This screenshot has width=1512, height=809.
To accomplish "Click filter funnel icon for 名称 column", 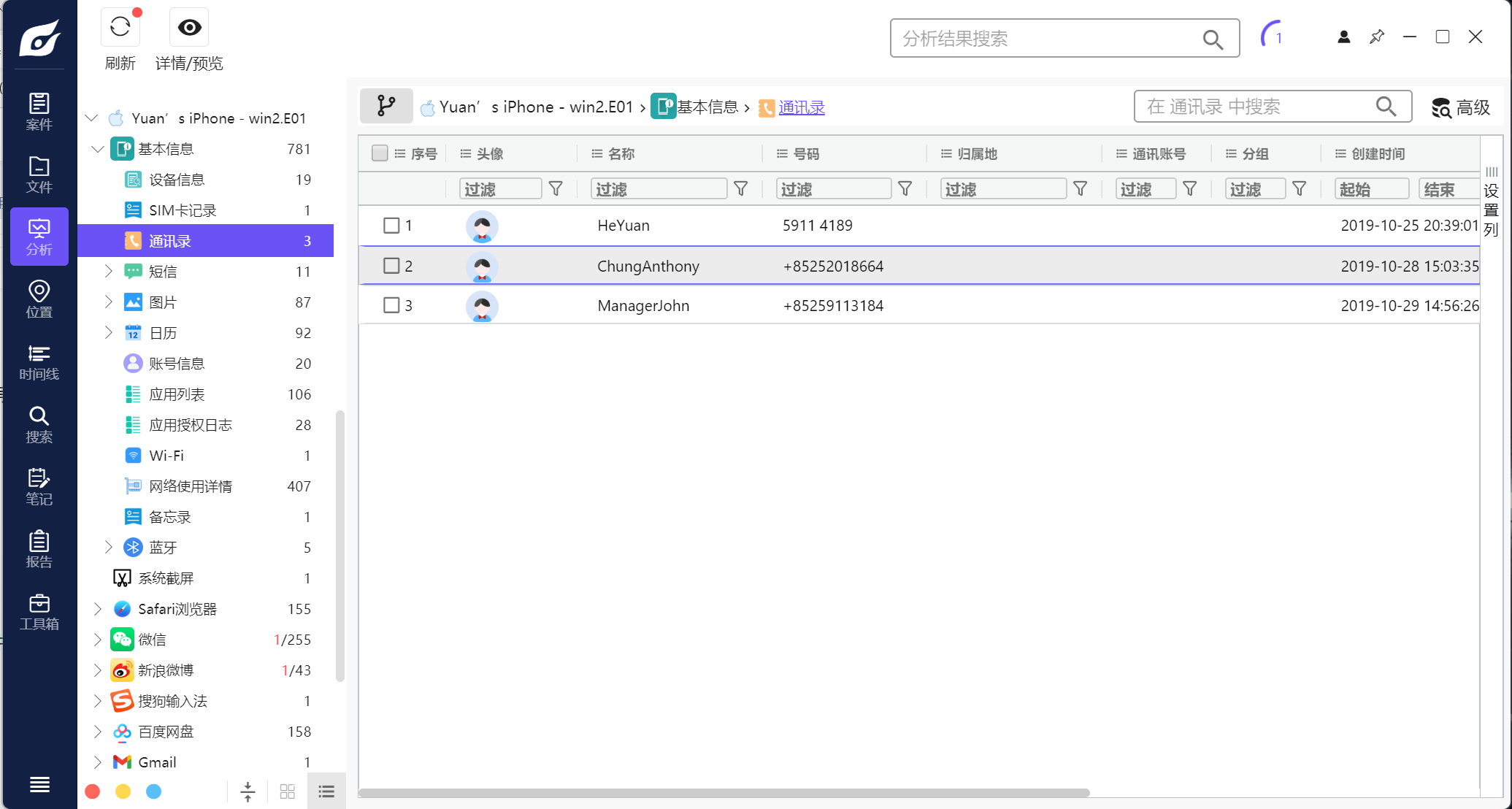I will pos(740,189).
